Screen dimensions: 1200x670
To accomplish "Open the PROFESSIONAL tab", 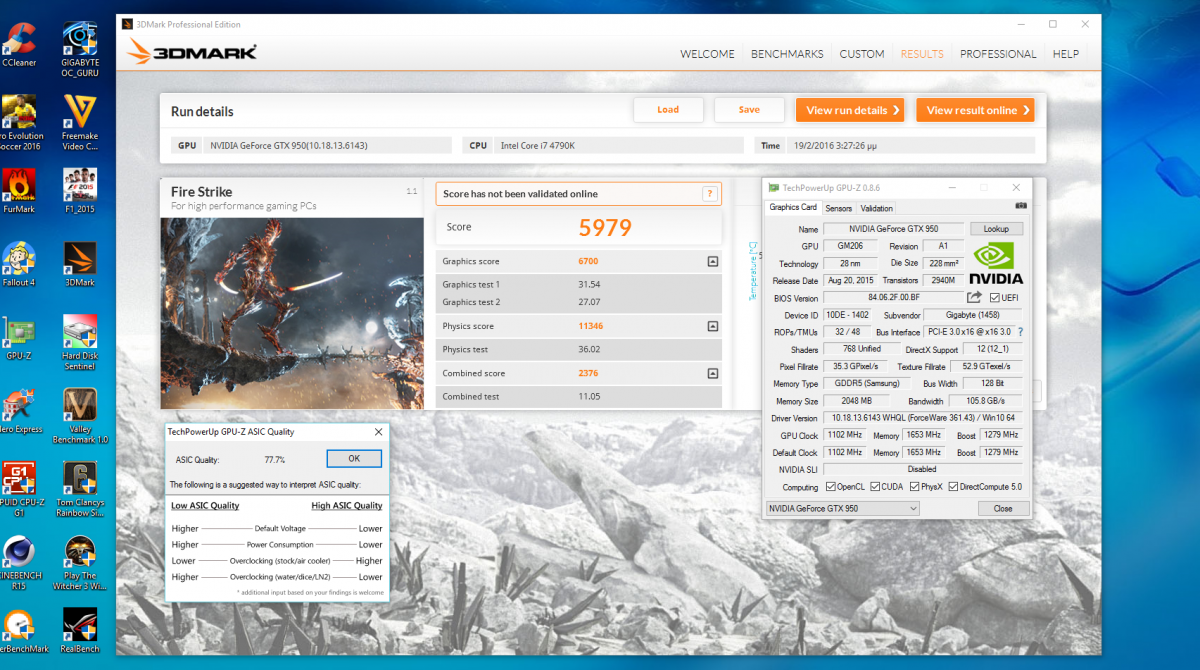I will (x=998, y=54).
